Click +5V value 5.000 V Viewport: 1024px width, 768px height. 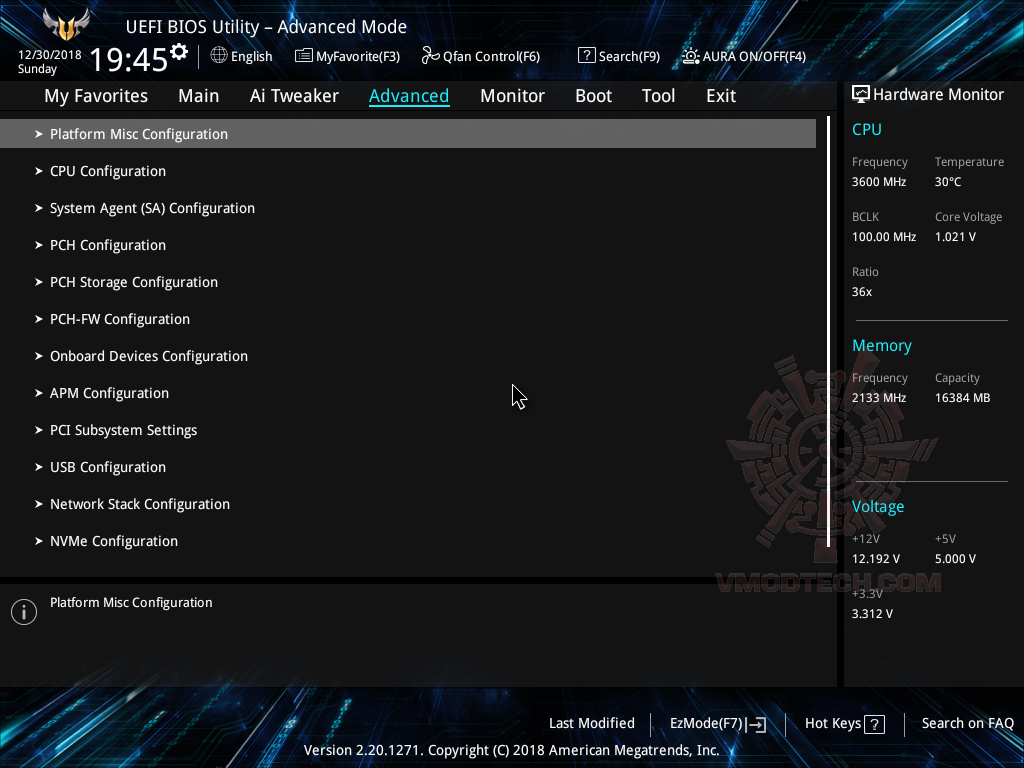click(955, 559)
